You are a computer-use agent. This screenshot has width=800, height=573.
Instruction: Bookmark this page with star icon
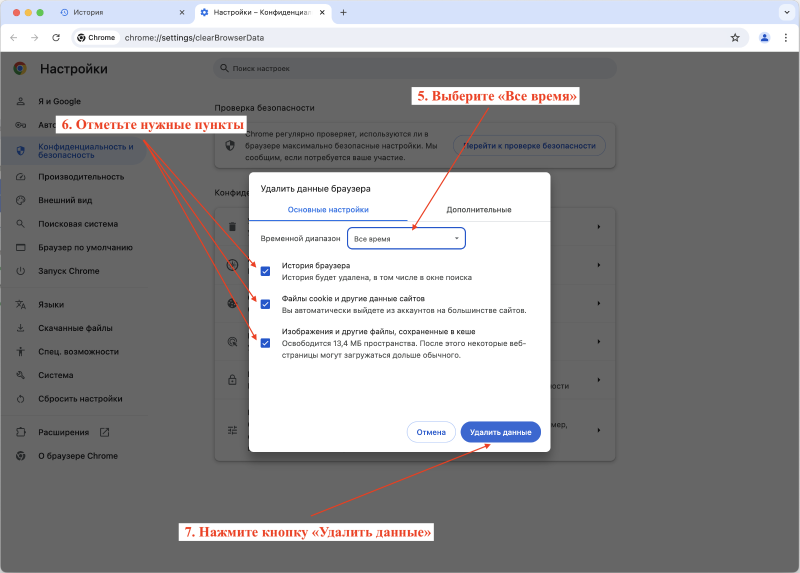point(735,38)
